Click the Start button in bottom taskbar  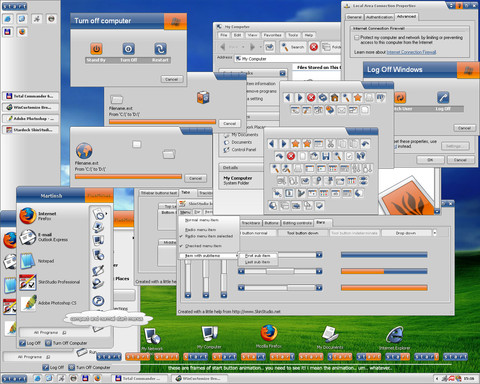click(14, 379)
